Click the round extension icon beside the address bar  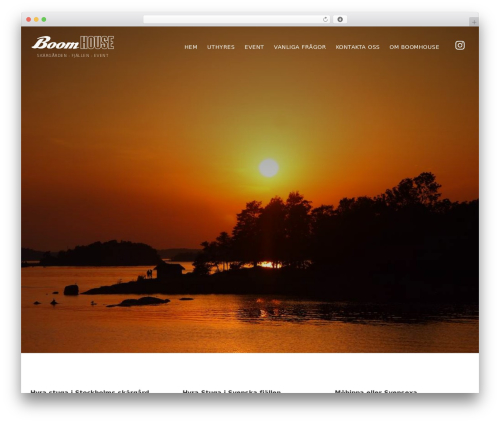(340, 20)
